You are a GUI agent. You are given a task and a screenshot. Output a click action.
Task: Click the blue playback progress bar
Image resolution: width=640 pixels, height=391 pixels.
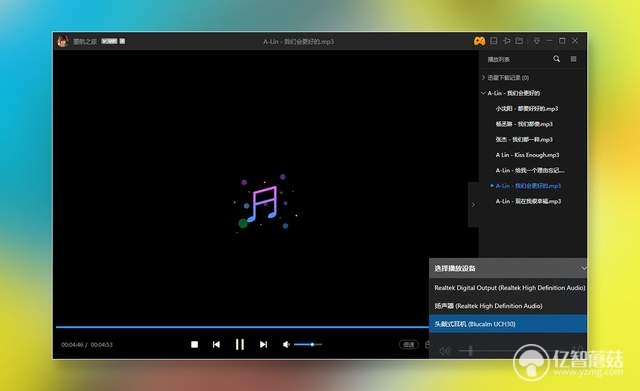[242, 327]
